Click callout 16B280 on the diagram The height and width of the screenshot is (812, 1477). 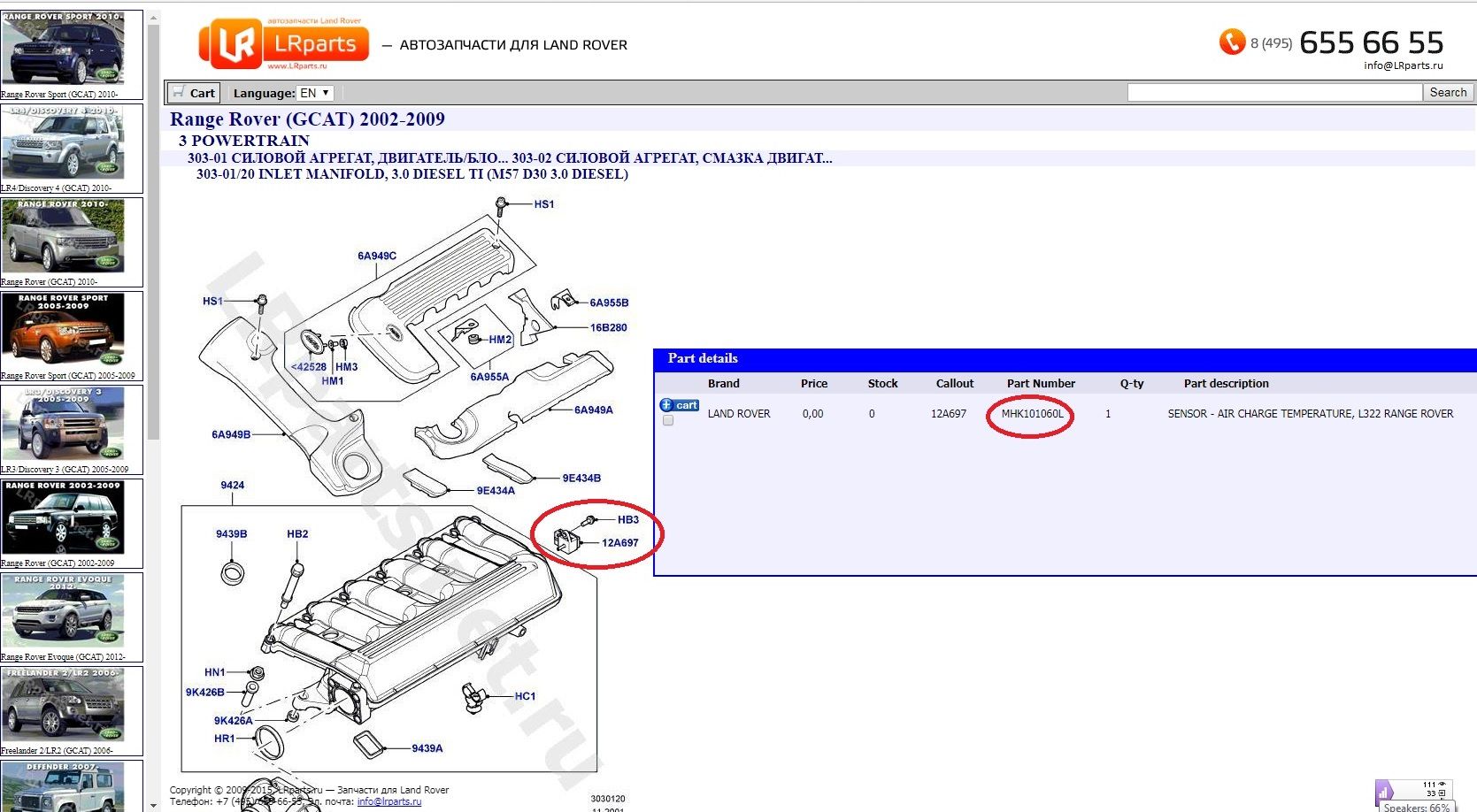click(x=609, y=328)
